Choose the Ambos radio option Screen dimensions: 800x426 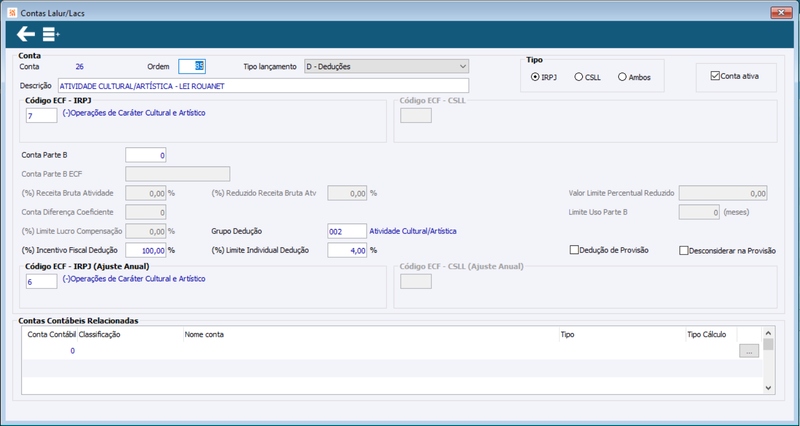point(634,78)
